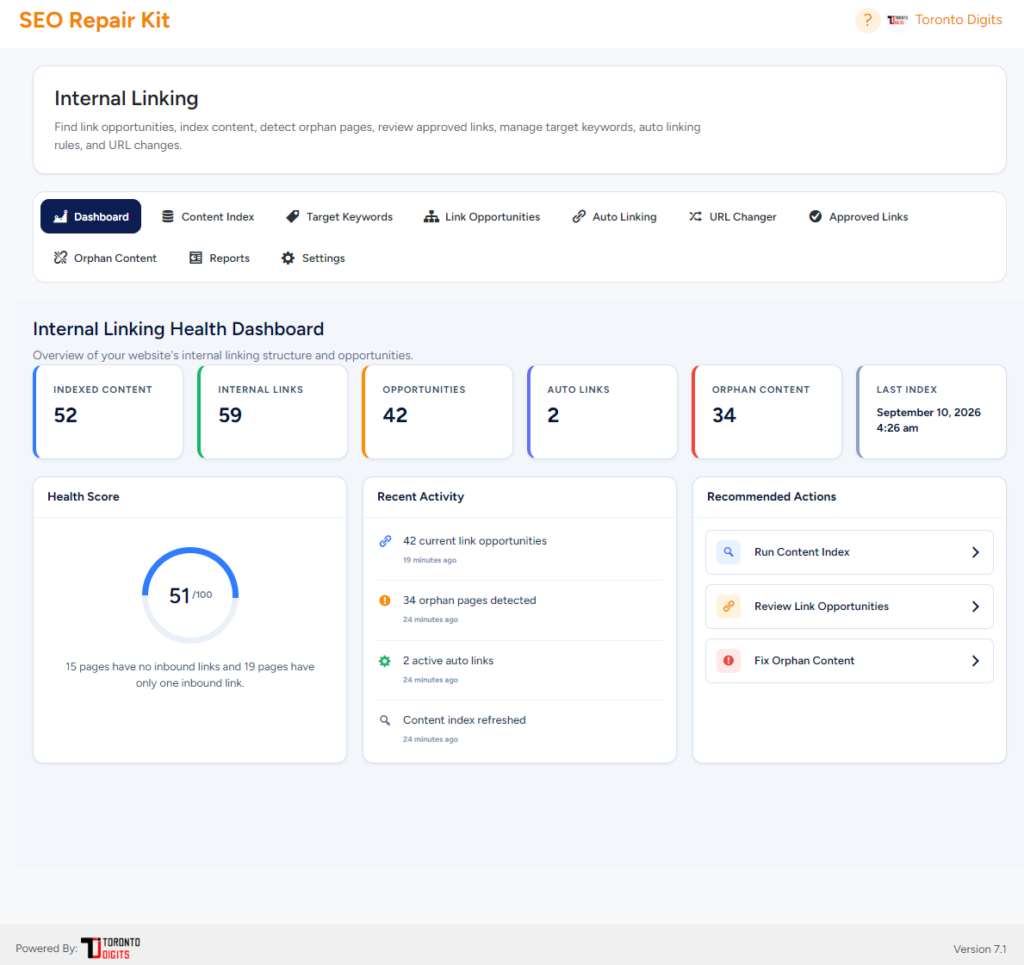The height and width of the screenshot is (965, 1024).
Task: Click the green gear icon for auto links
Action: (x=385, y=661)
